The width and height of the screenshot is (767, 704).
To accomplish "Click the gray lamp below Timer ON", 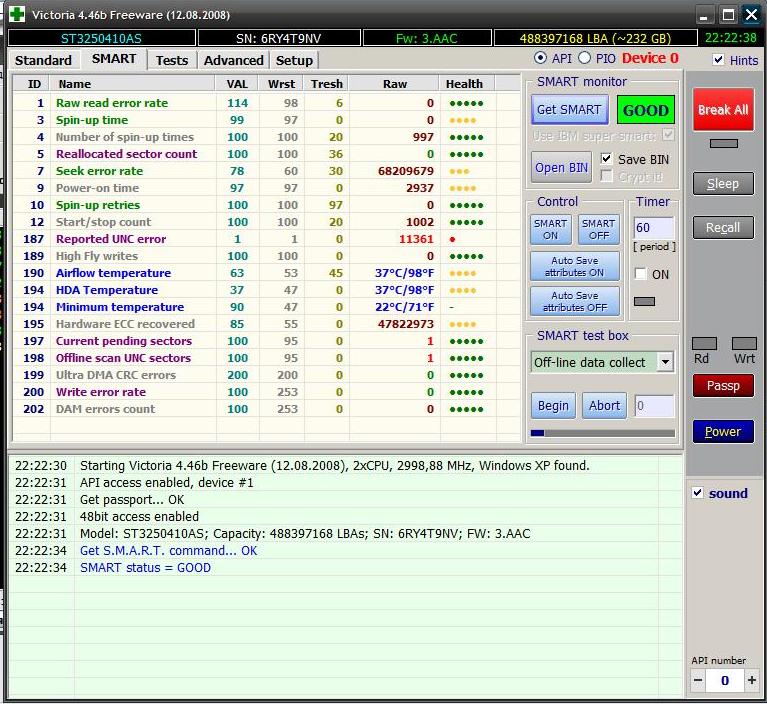I will pyautogui.click(x=644, y=301).
